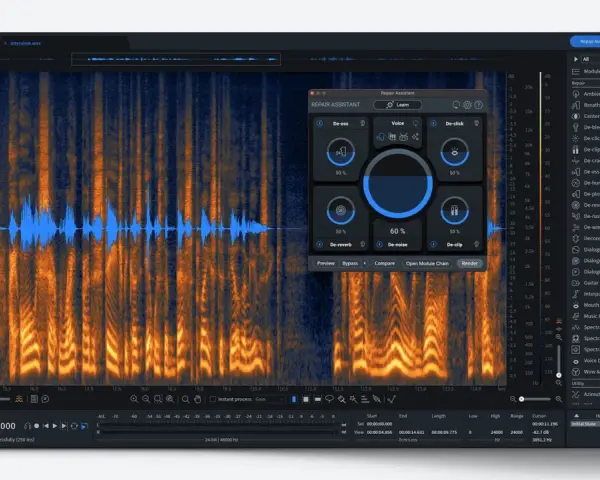
Task: Click the zoom out magnifier in bottom toolbar
Action: click(x=146, y=399)
